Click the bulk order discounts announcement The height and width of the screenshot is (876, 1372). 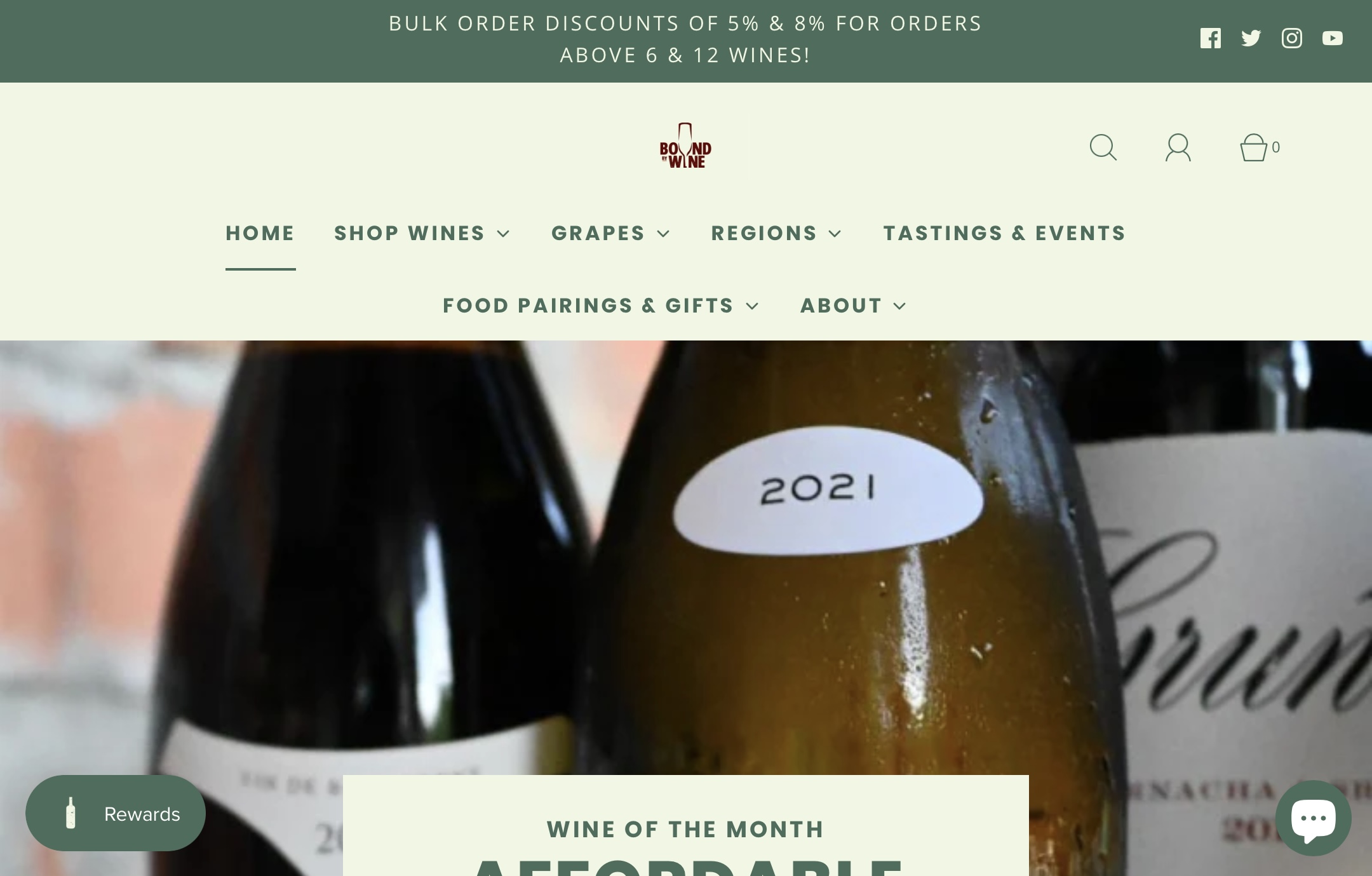685,39
